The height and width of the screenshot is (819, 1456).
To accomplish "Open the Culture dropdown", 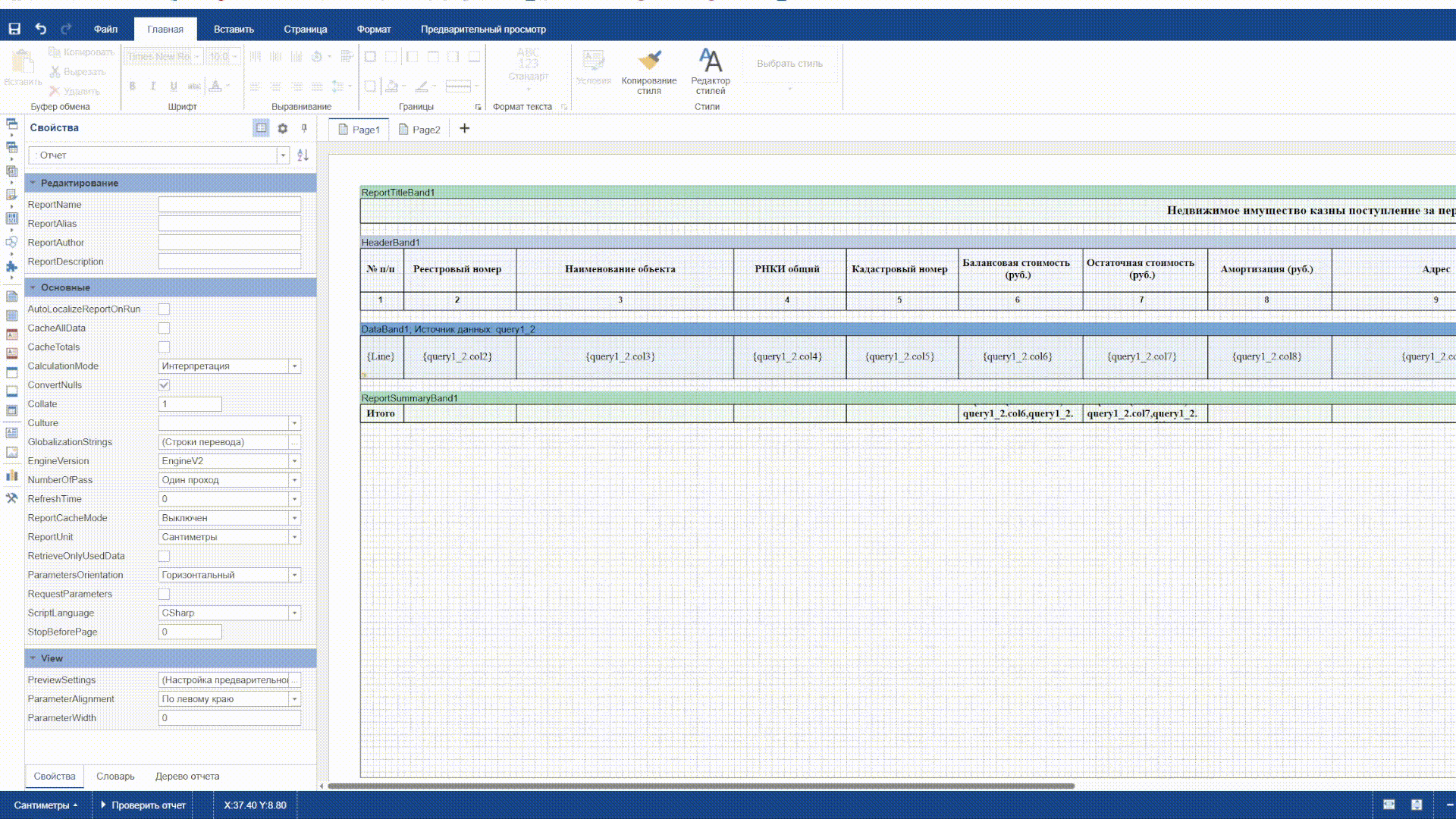I will point(294,423).
